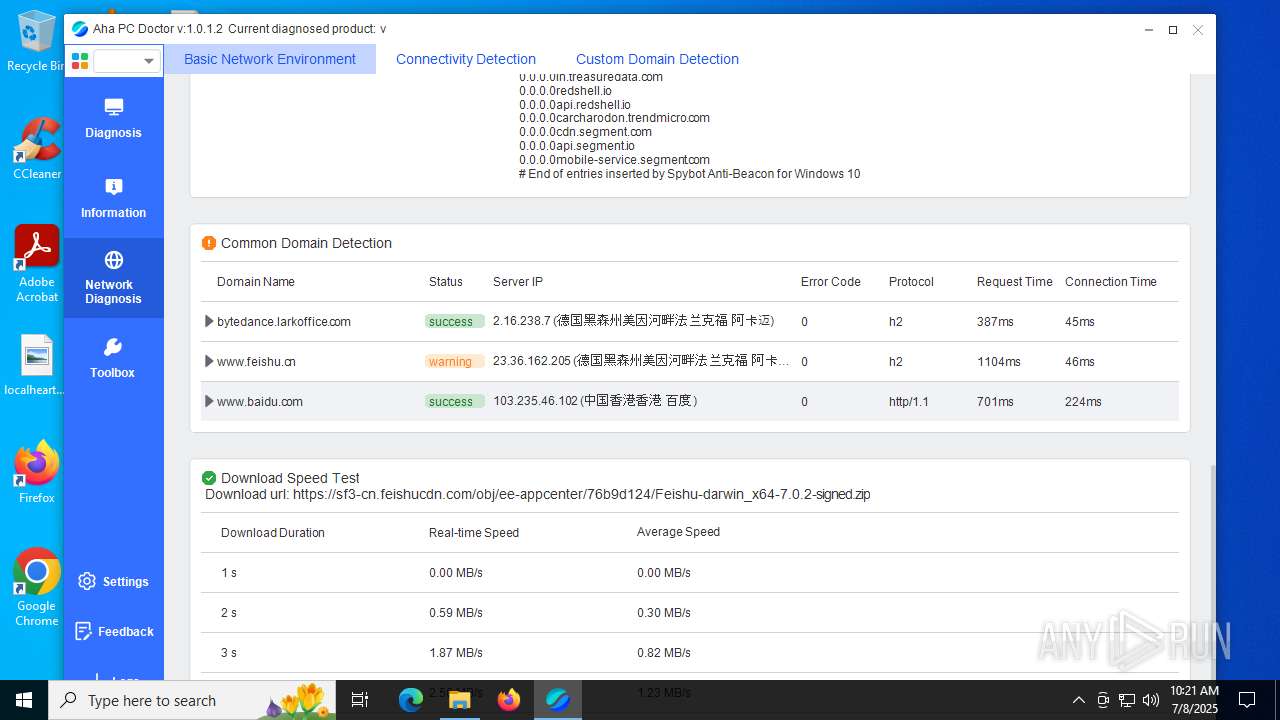This screenshot has width=1280, height=720.
Task: Open File Explorer from taskbar
Action: 459,700
